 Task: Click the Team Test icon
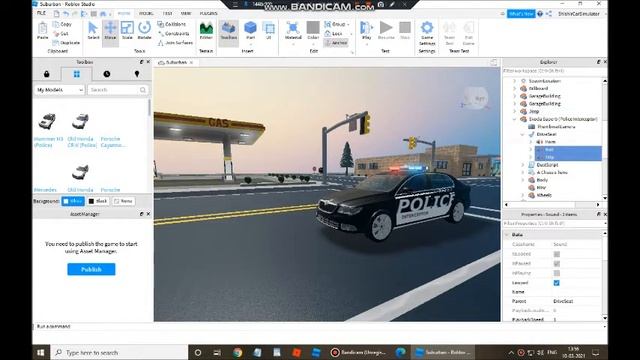tap(449, 33)
